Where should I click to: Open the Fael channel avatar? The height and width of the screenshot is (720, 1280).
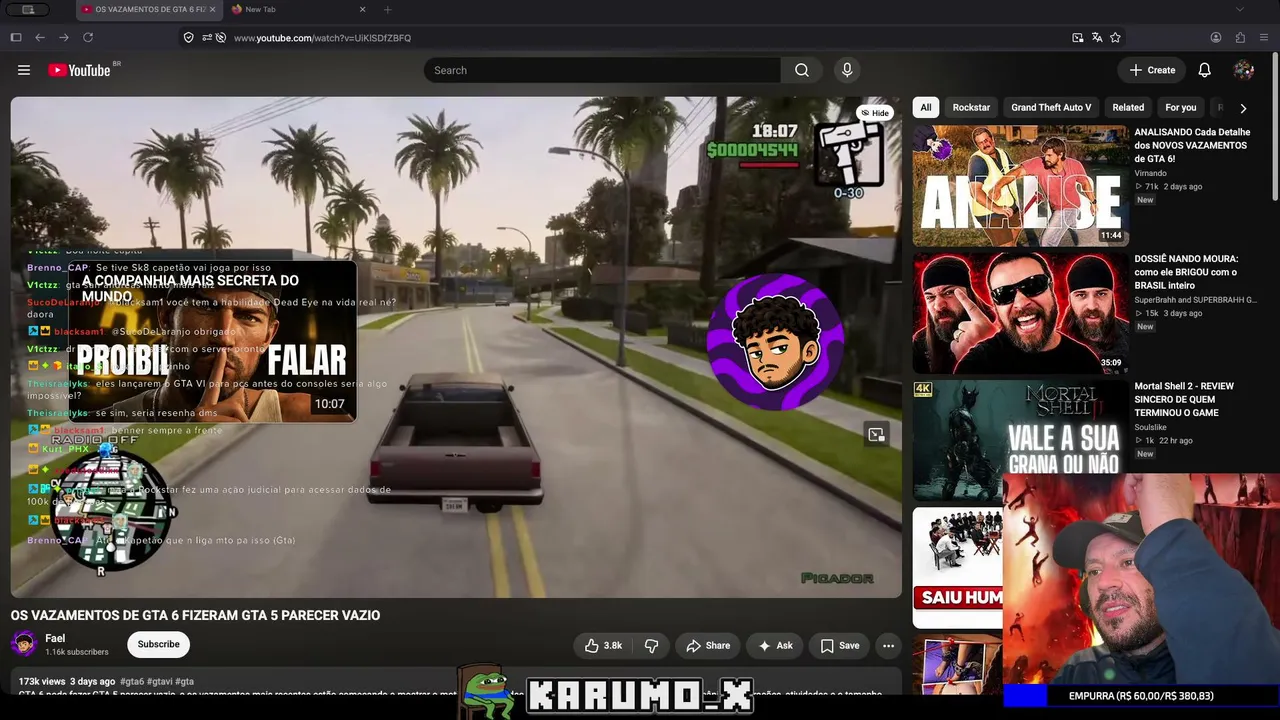pyautogui.click(x=24, y=645)
